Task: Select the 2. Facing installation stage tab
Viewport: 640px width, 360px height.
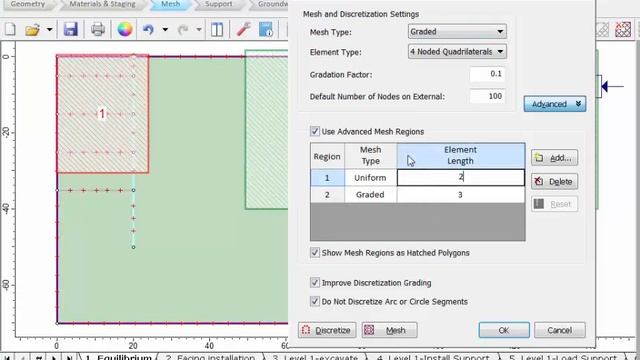Action: point(210,357)
